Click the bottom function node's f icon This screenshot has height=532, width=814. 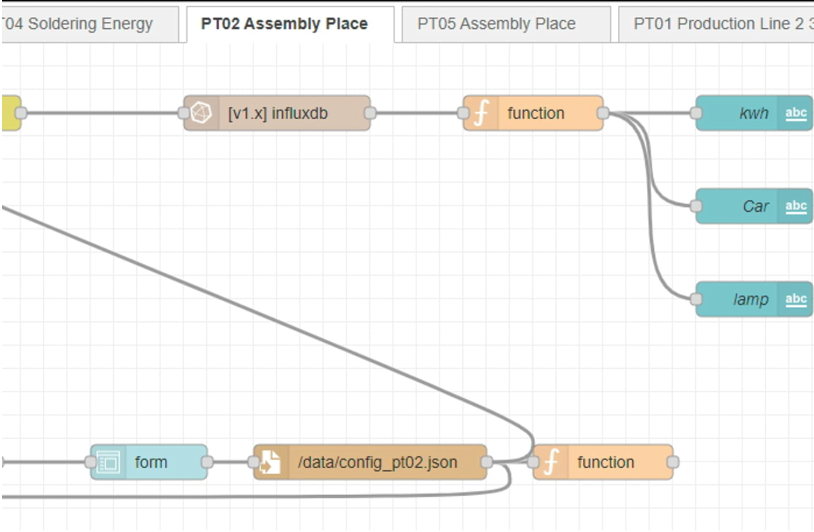(x=551, y=462)
